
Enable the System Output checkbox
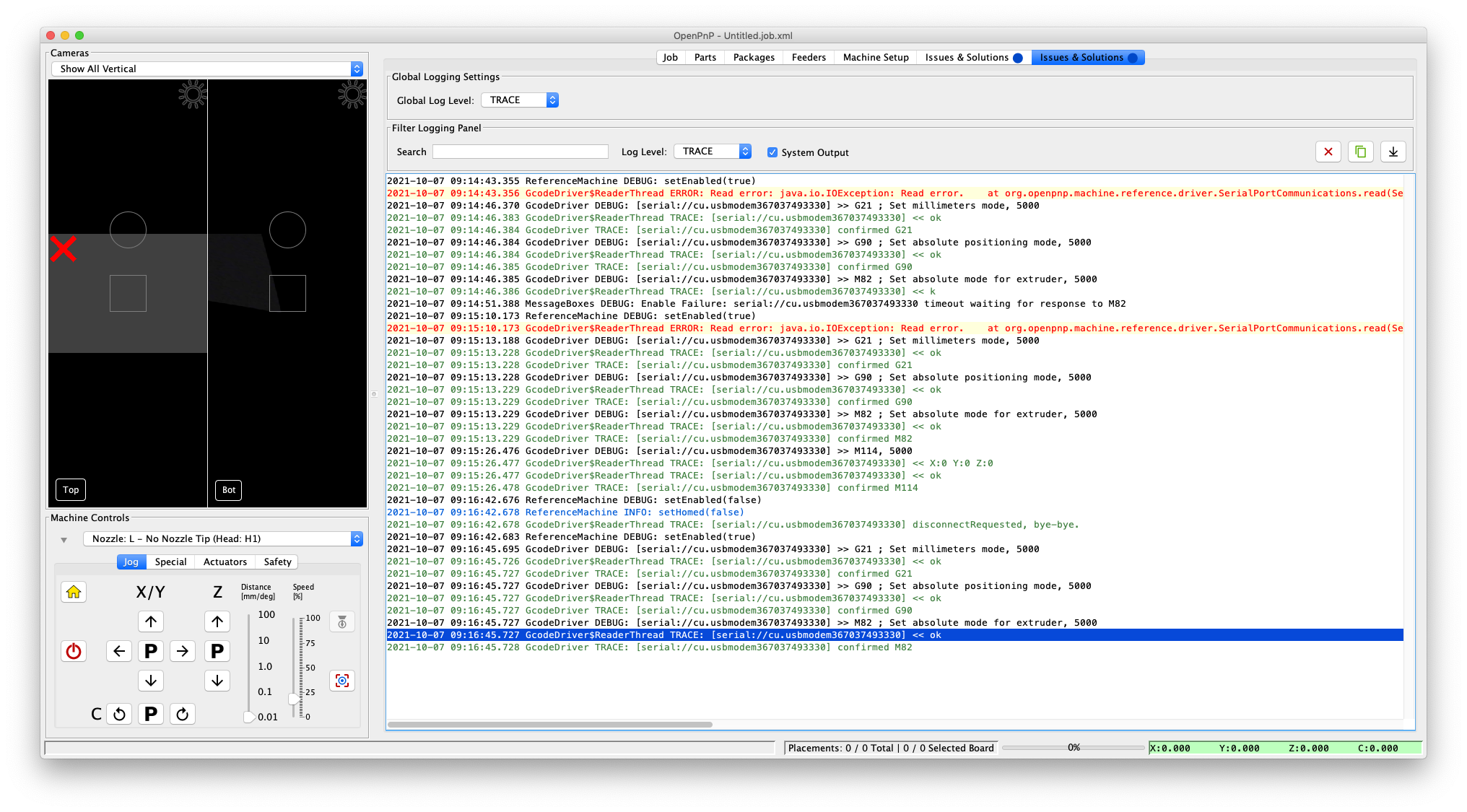click(772, 152)
